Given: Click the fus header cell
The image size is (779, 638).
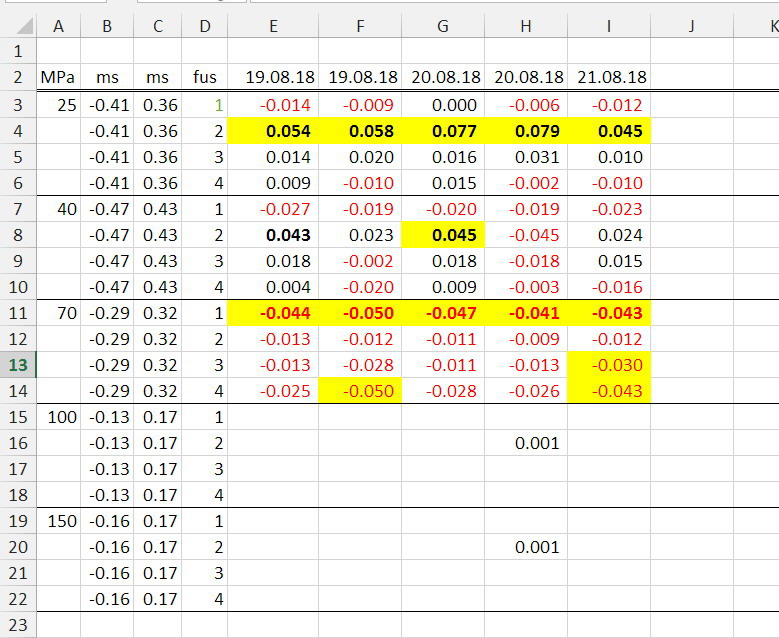Looking at the screenshot, I should pyautogui.click(x=205, y=77).
